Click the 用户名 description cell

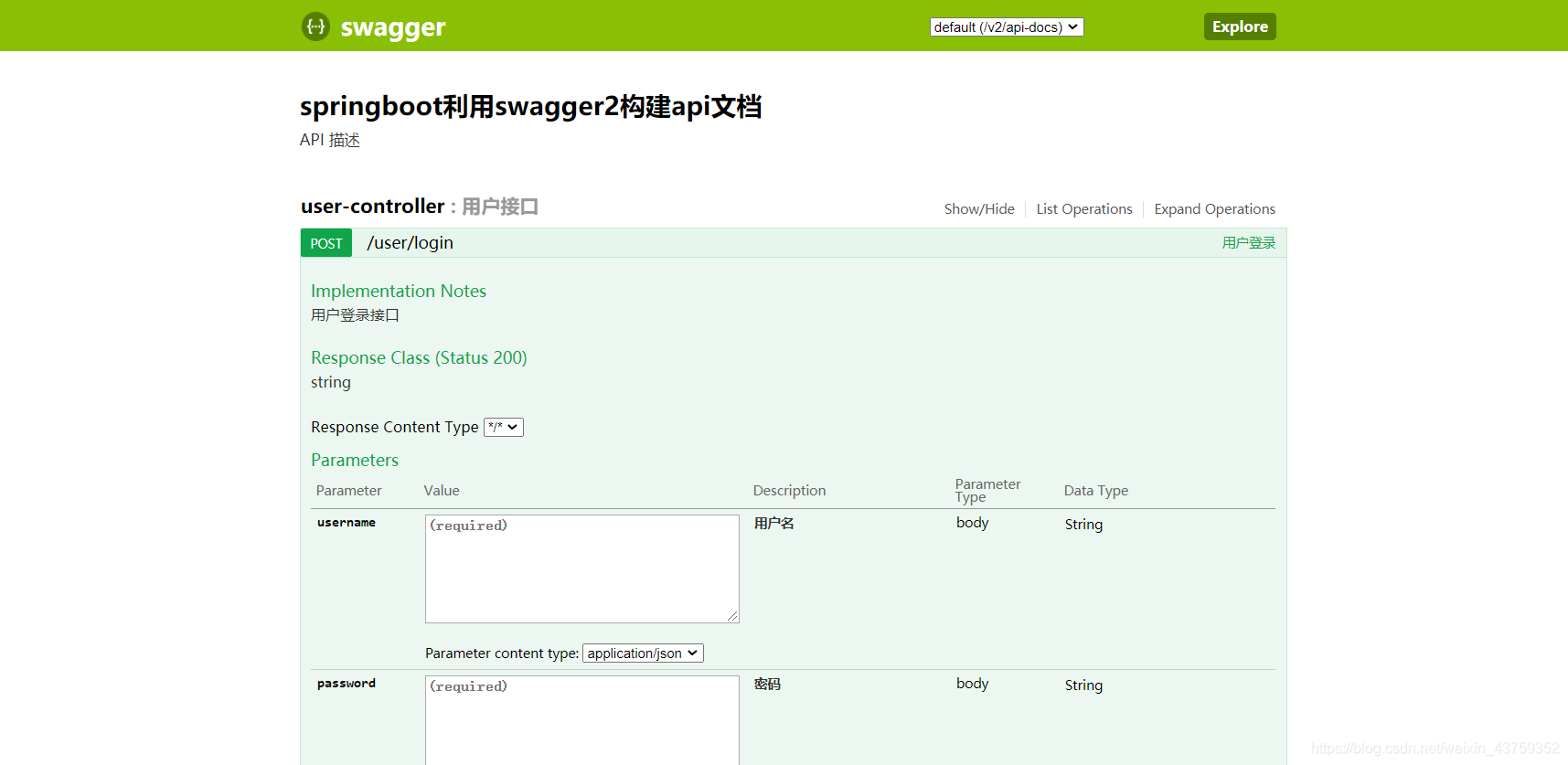[x=774, y=524]
